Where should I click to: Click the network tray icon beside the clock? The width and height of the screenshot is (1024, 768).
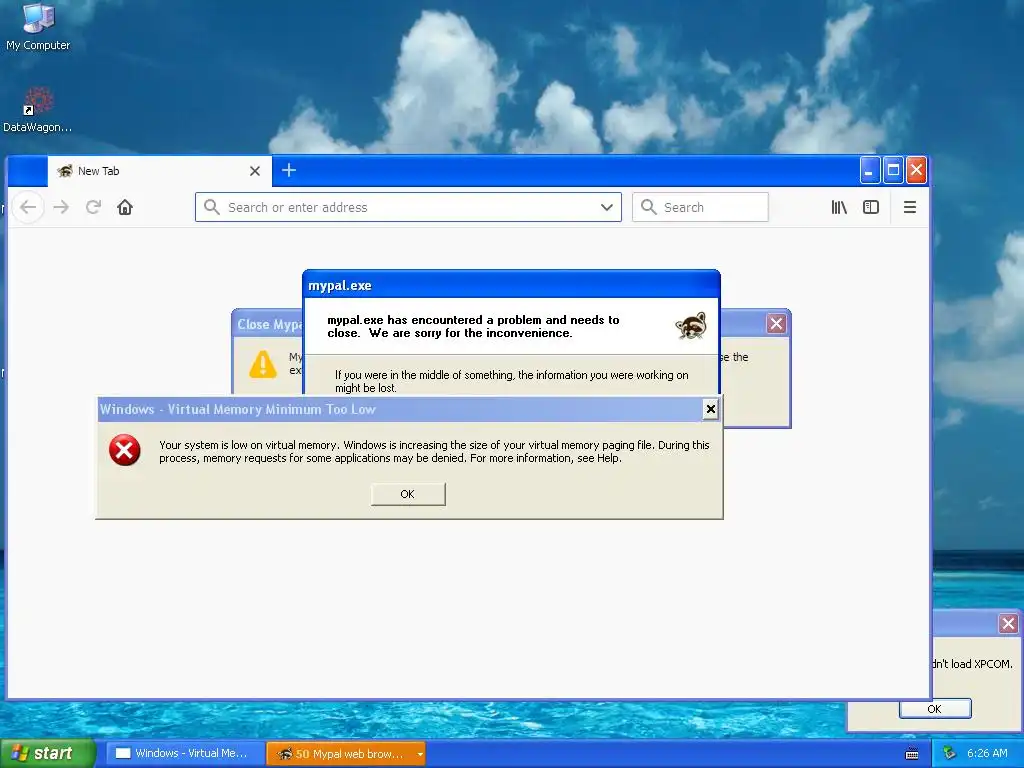pos(950,753)
